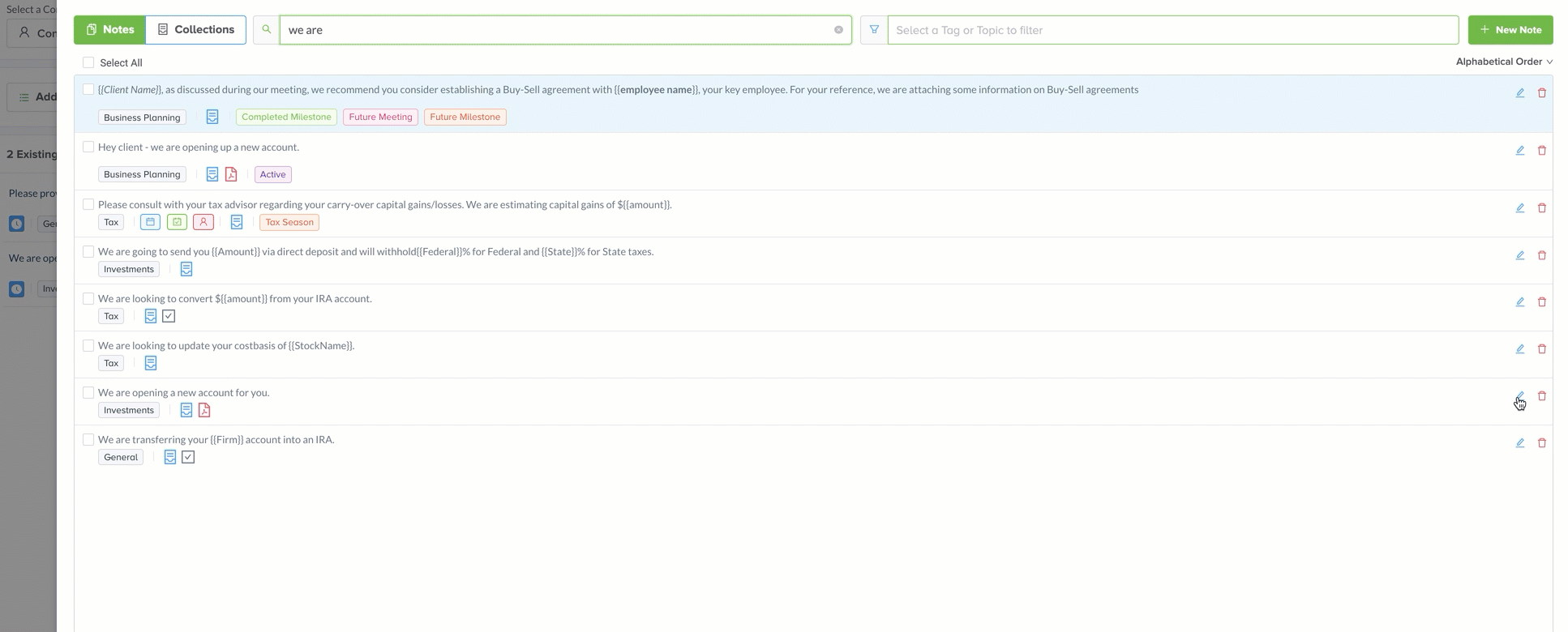Click the Future Milestone tag
This screenshot has height=632, width=1568.
(465, 117)
